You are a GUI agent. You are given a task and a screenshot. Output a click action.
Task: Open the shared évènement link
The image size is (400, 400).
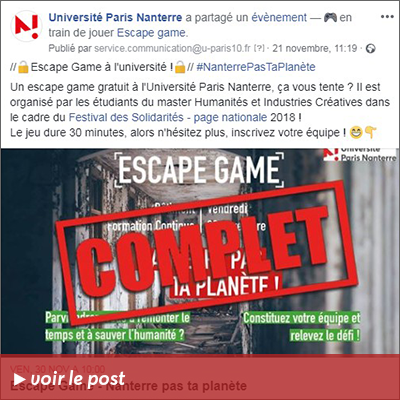(279, 17)
